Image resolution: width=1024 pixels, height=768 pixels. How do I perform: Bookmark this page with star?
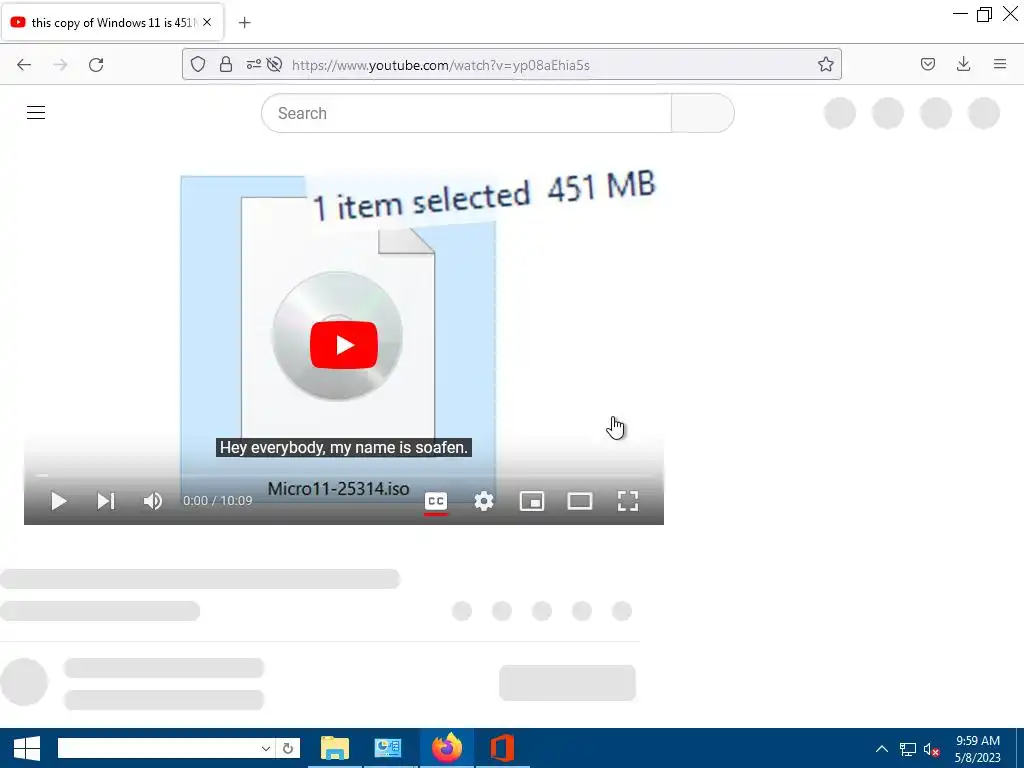point(825,64)
